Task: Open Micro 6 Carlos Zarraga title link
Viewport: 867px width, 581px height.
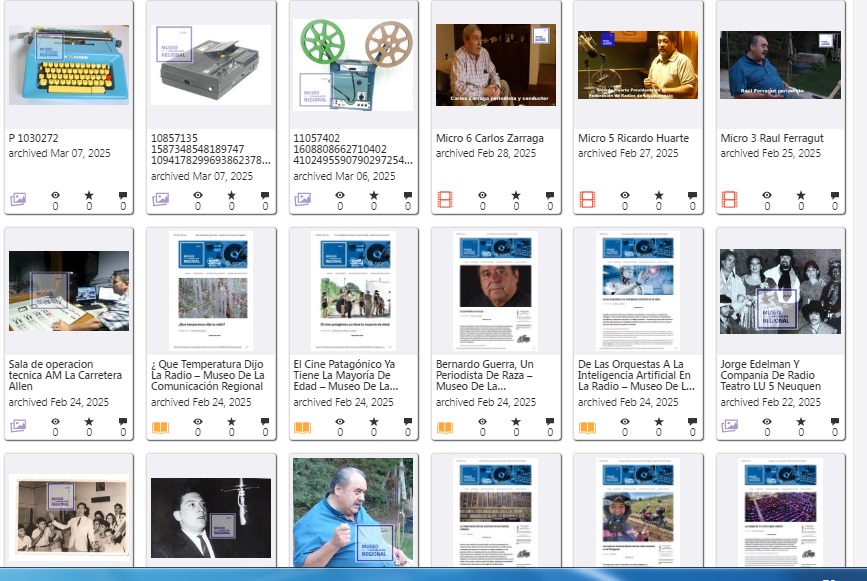Action: [489, 138]
